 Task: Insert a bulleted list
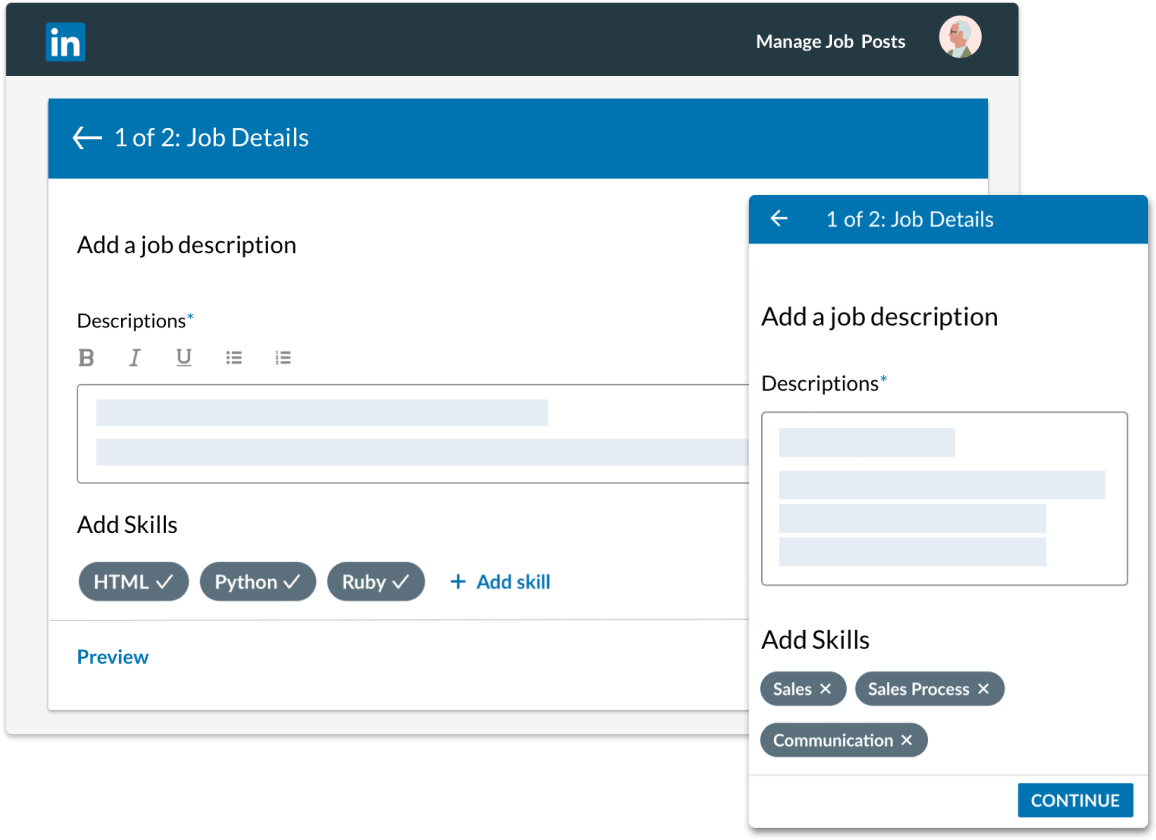click(234, 358)
